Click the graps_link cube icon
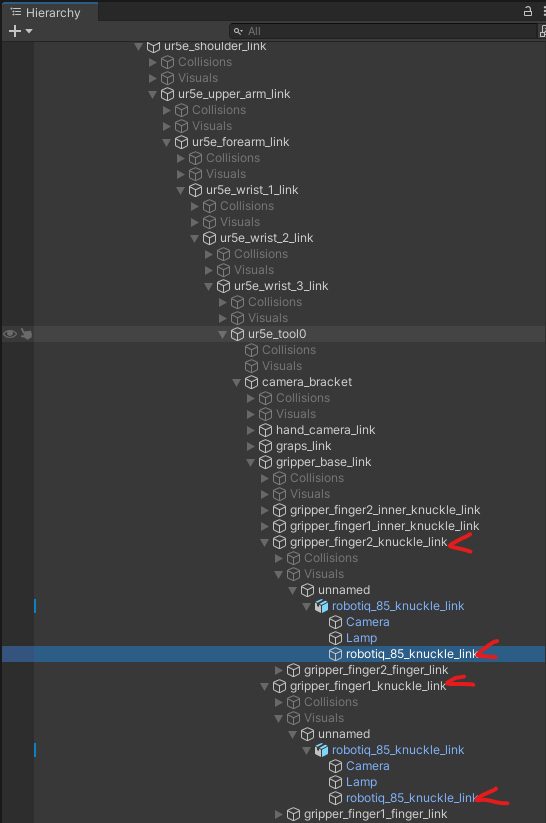 (266, 446)
